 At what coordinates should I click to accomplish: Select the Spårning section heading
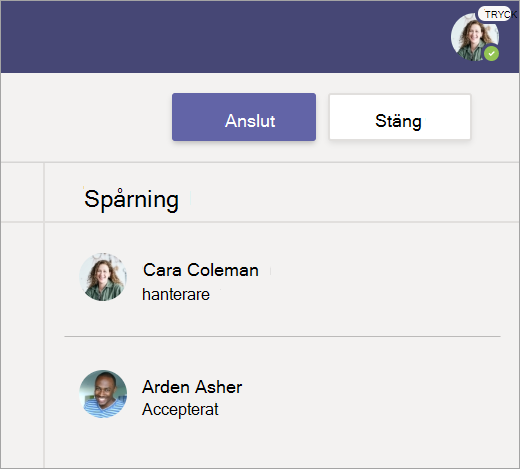131,199
